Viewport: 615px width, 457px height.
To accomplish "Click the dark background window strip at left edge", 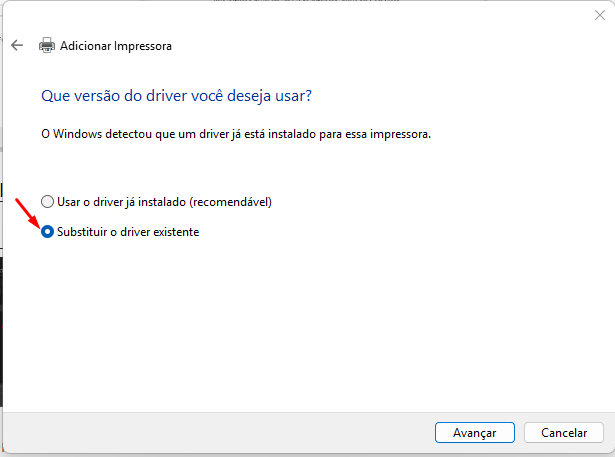I will [x=1, y=330].
